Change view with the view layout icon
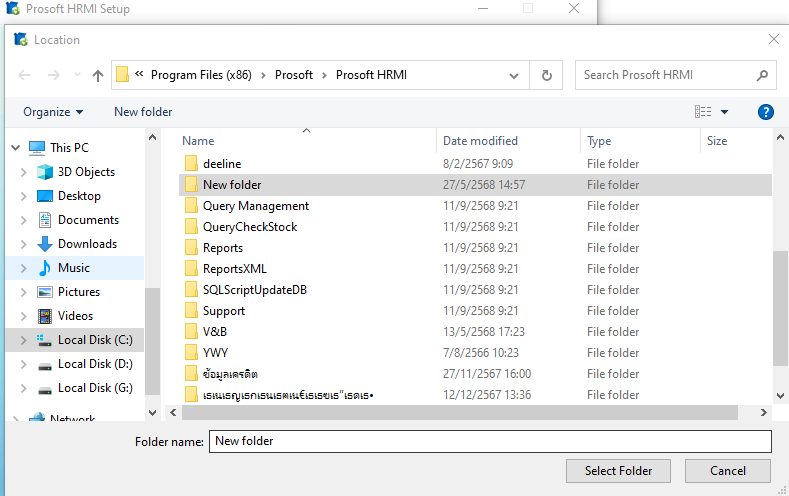The image size is (789, 496). click(x=703, y=112)
